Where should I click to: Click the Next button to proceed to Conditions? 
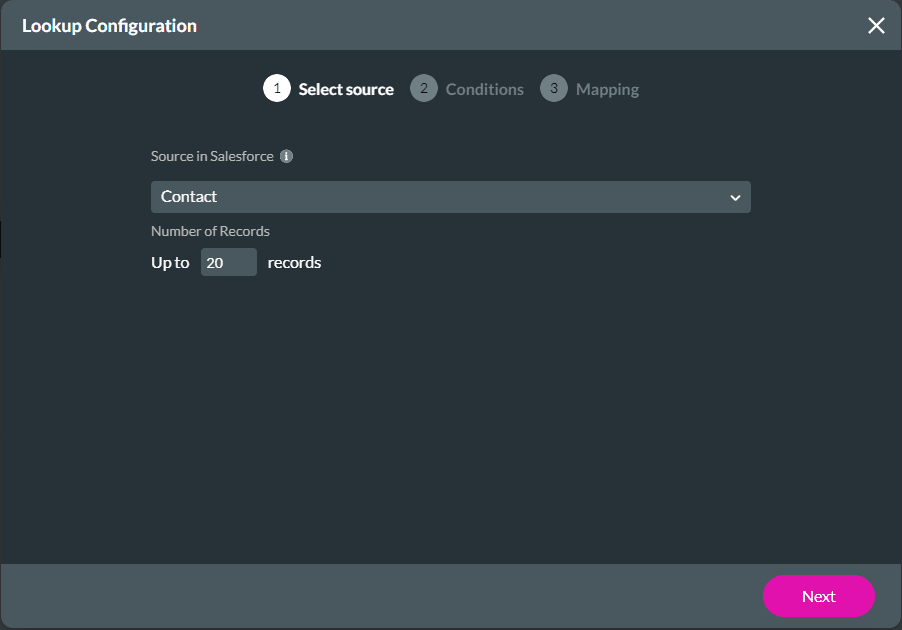click(818, 596)
